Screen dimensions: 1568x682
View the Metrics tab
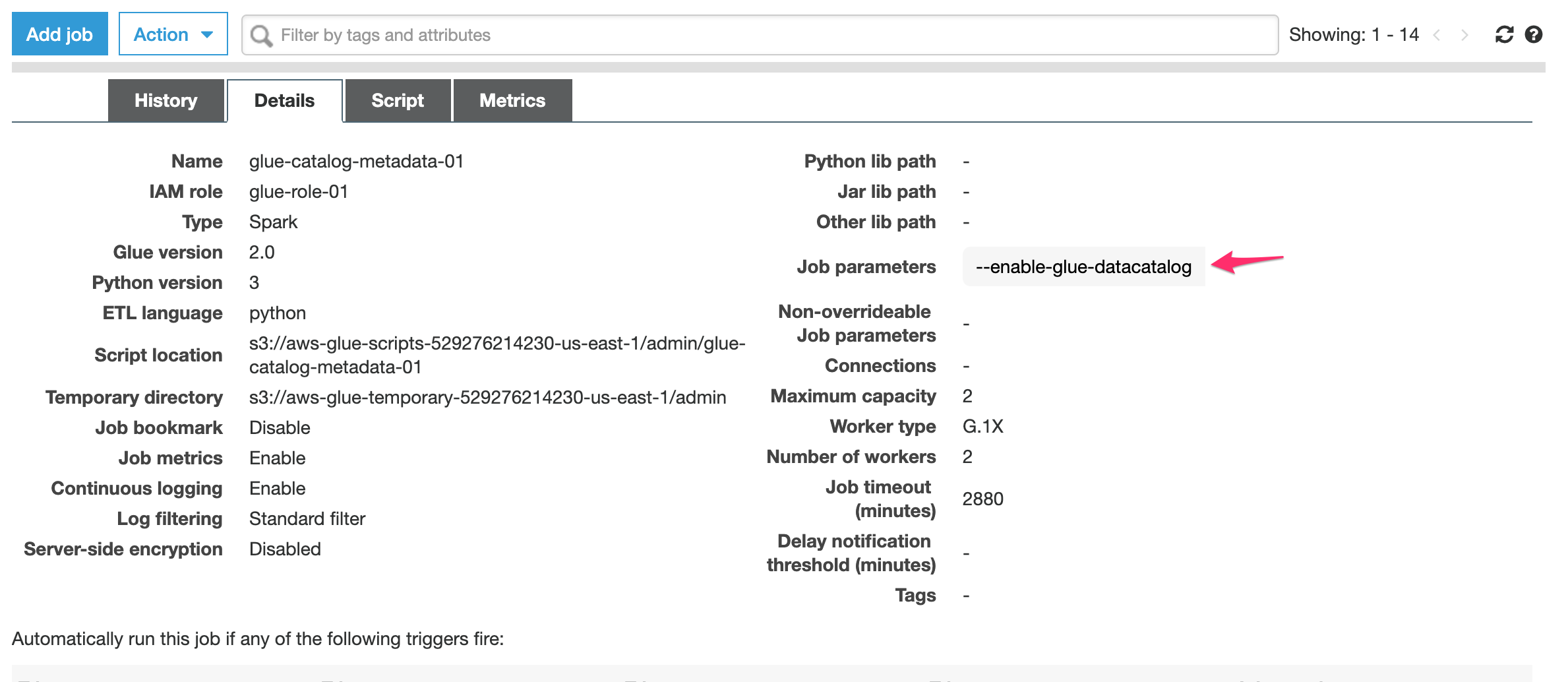click(x=512, y=100)
